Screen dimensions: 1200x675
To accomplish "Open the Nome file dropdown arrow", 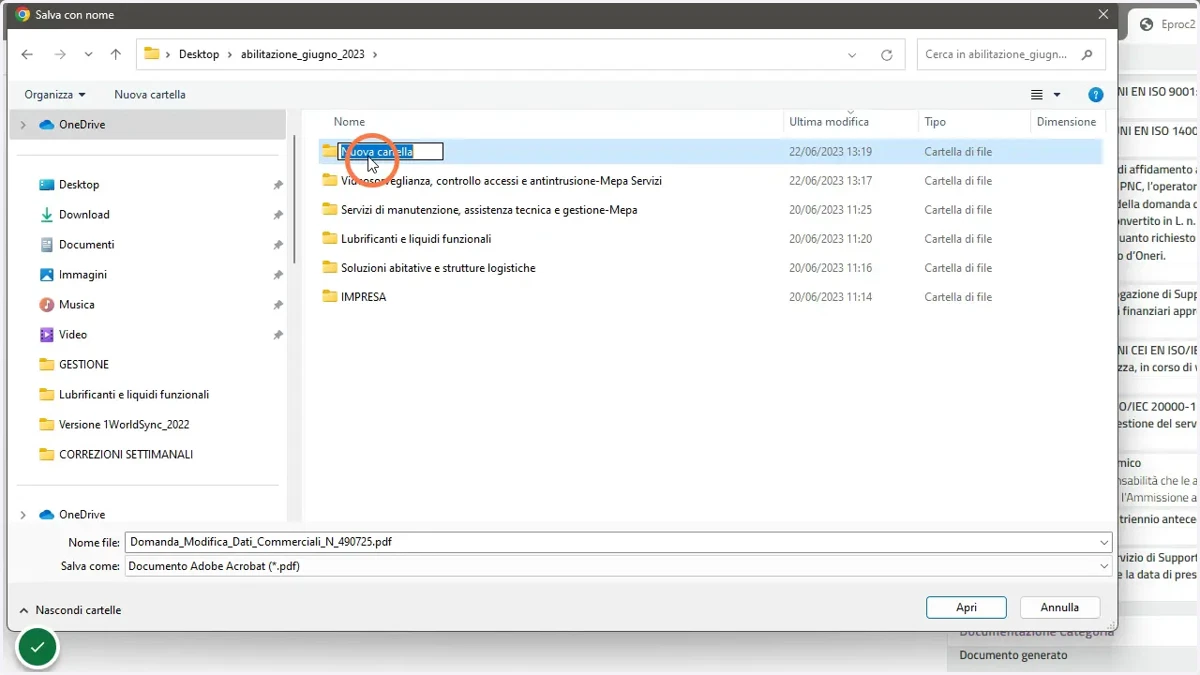I will pyautogui.click(x=1104, y=542).
